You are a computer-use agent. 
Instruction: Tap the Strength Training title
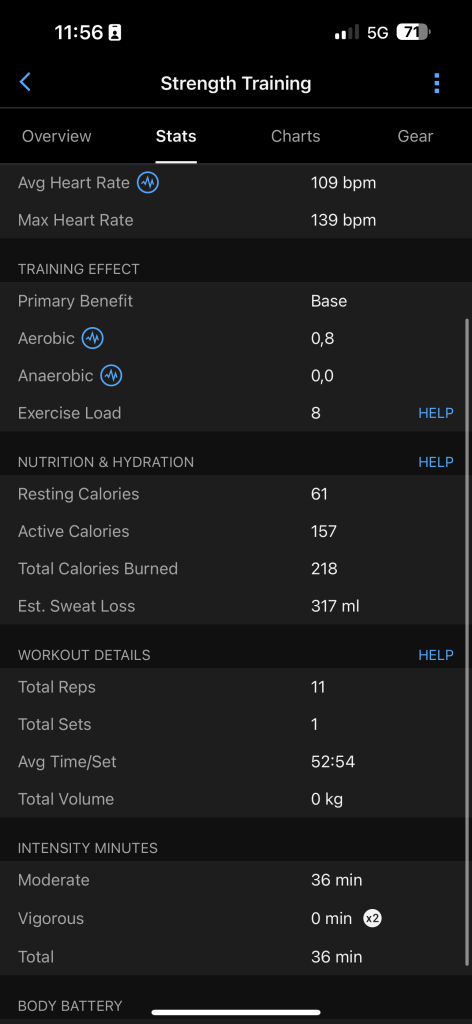click(236, 83)
